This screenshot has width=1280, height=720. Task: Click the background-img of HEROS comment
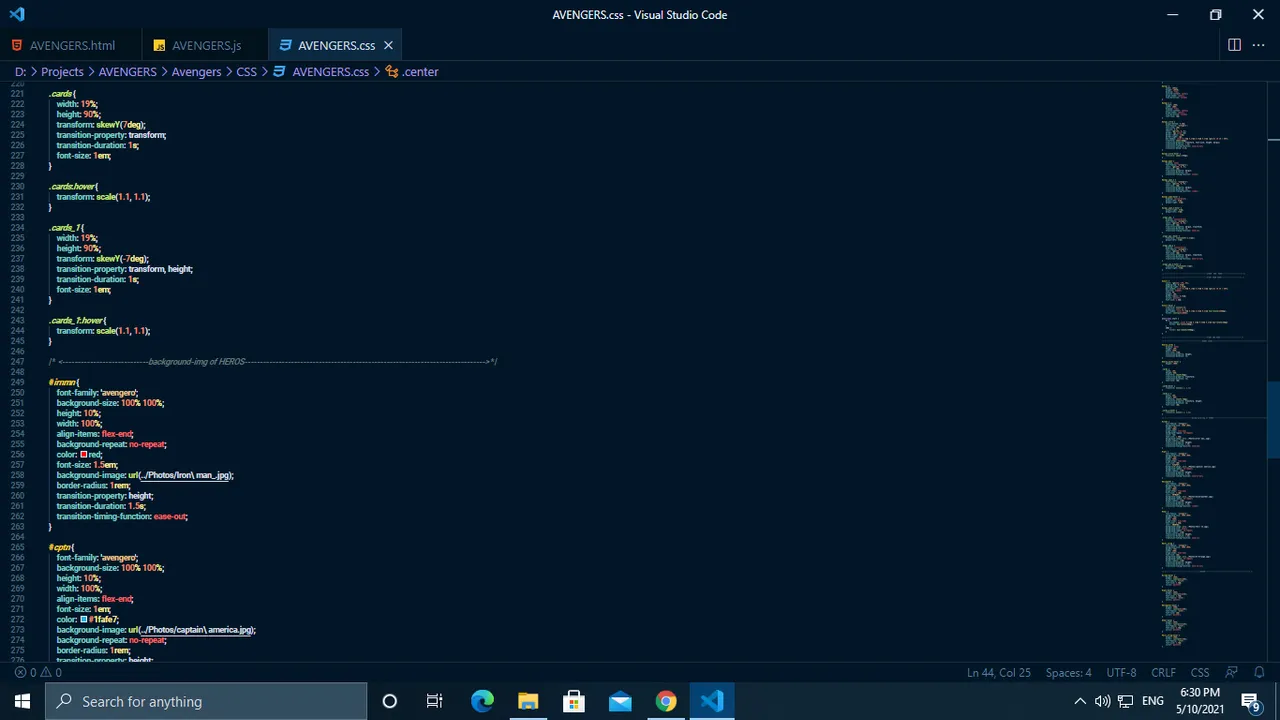coord(273,362)
